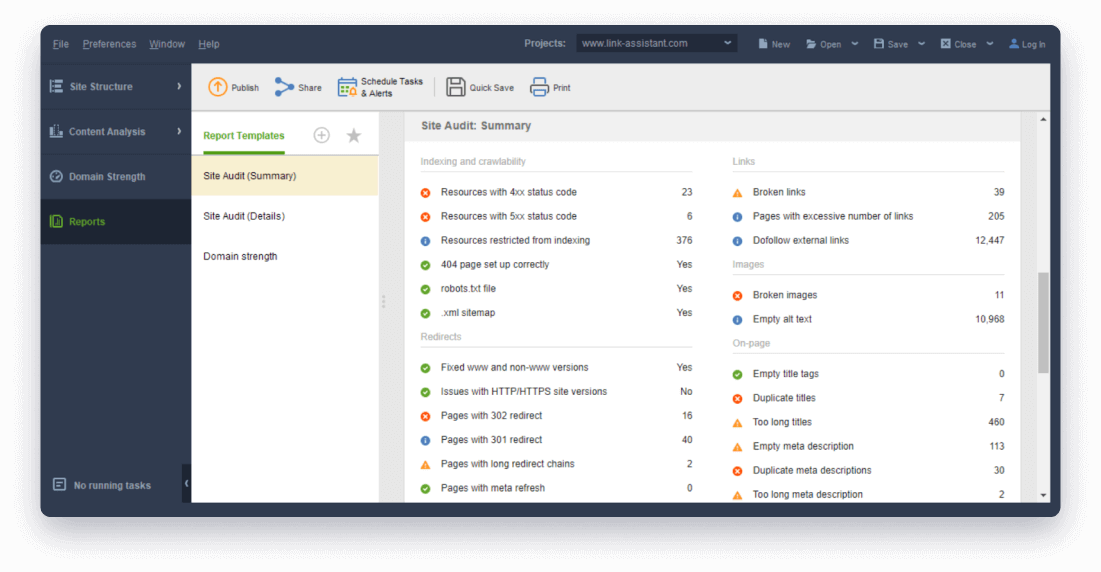Add a new report template plus icon

[x=322, y=135]
